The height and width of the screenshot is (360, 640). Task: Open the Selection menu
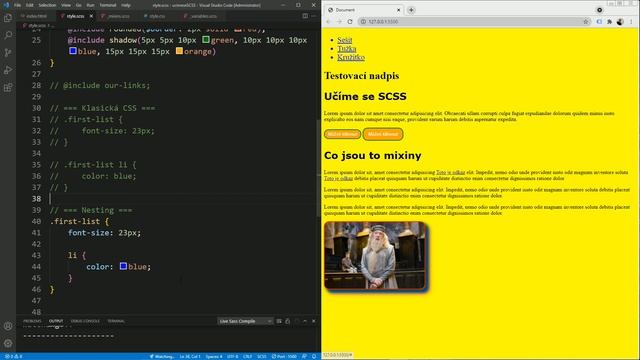[47, 5]
